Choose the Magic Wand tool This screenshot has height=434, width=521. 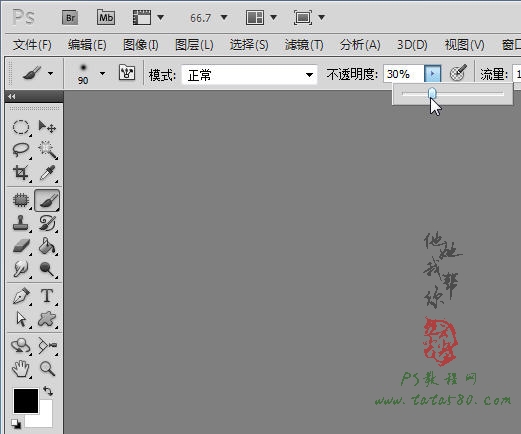click(48, 150)
